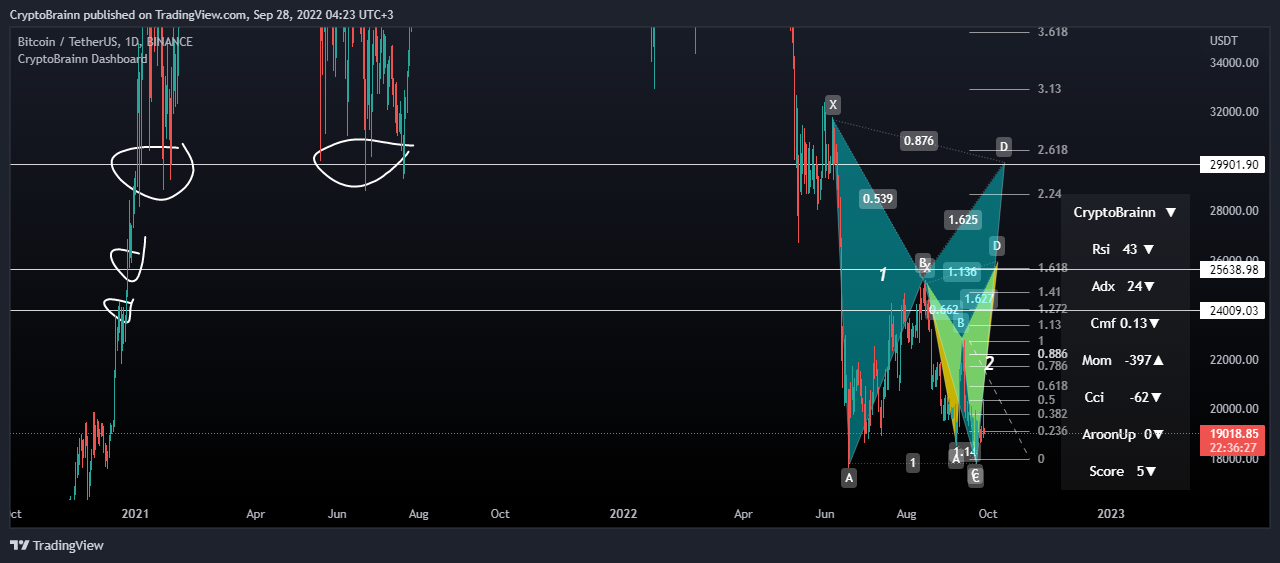Click the 22:36:27 candle countdown timer
Screen dimensions: 1280x563
1233,448
